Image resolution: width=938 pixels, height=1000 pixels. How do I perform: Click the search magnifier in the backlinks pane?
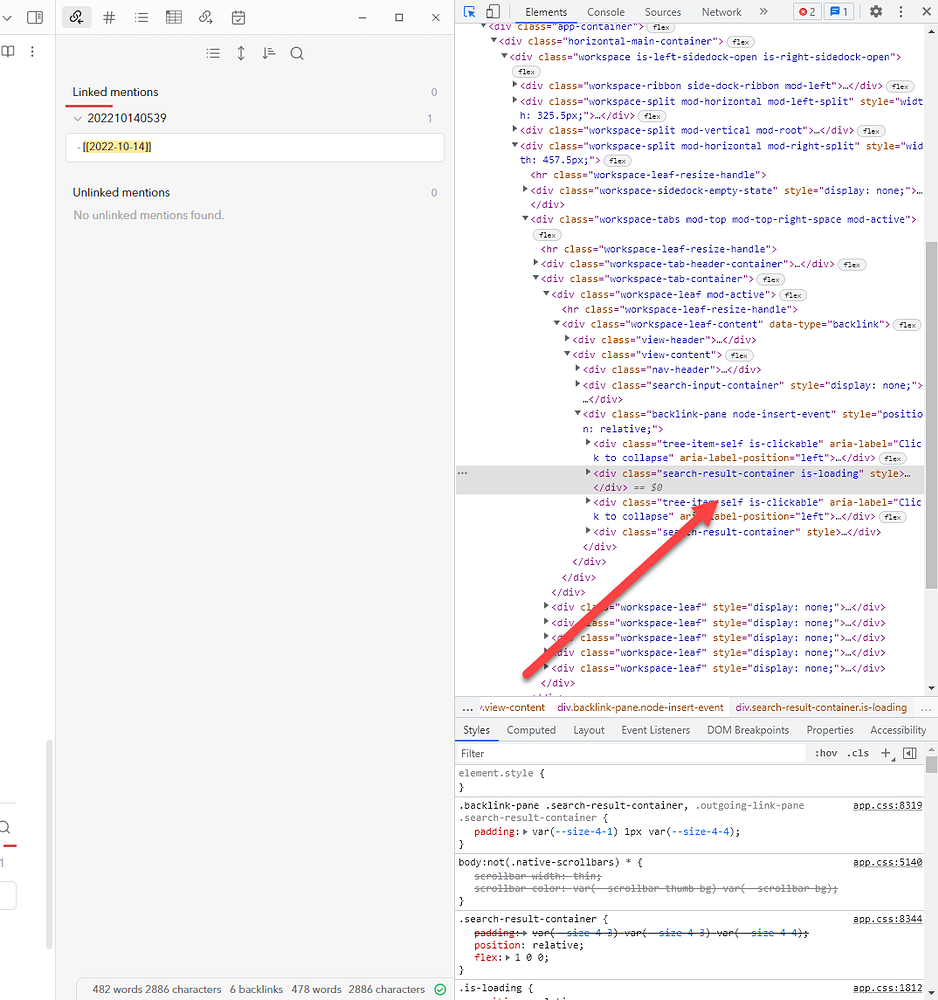297,53
